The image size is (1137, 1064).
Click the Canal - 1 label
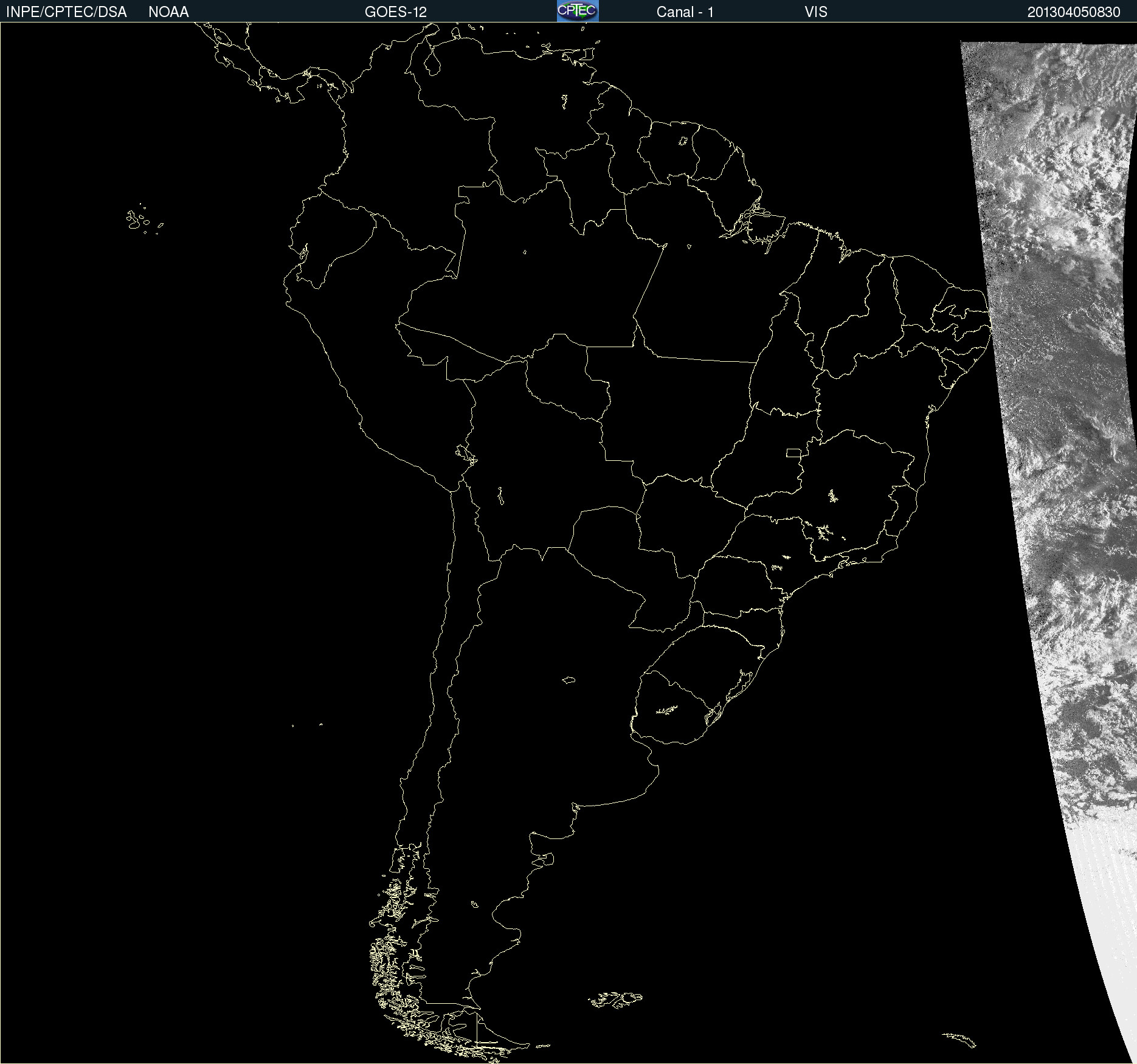point(685,12)
